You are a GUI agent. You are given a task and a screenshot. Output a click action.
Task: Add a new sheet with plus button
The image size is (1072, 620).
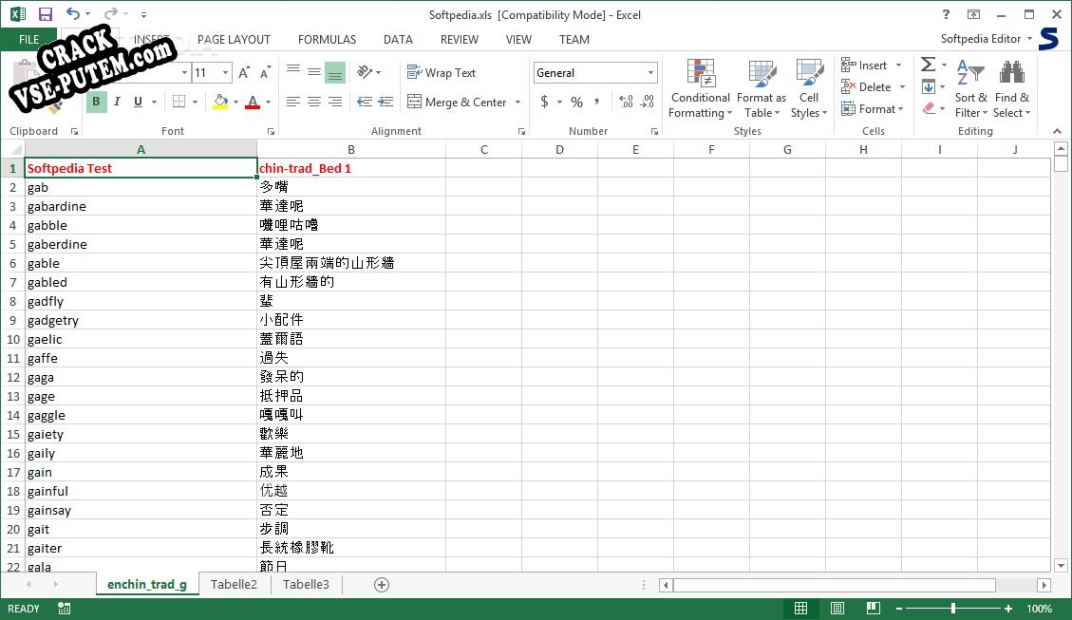381,584
